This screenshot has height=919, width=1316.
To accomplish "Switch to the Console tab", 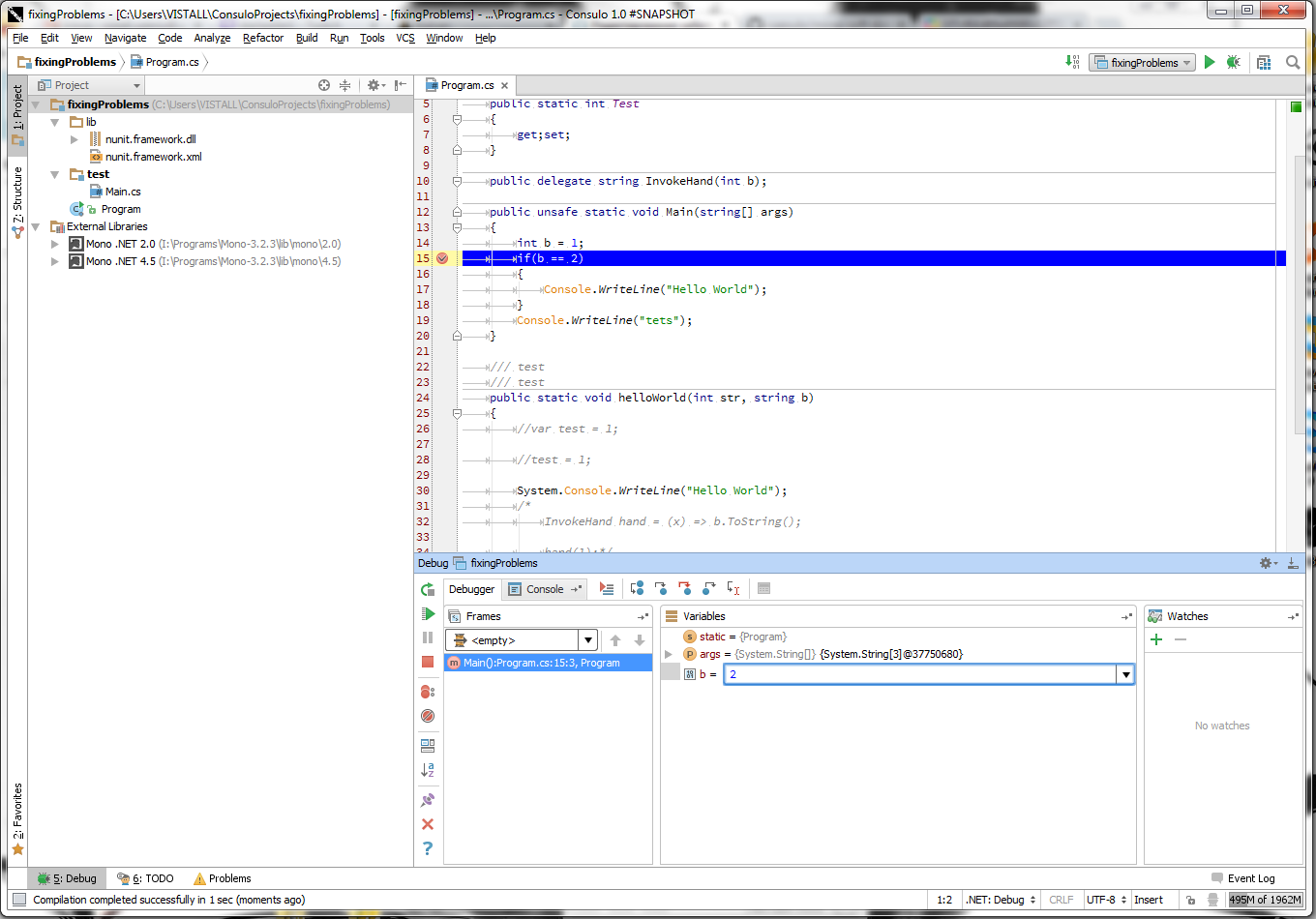I will (545, 589).
